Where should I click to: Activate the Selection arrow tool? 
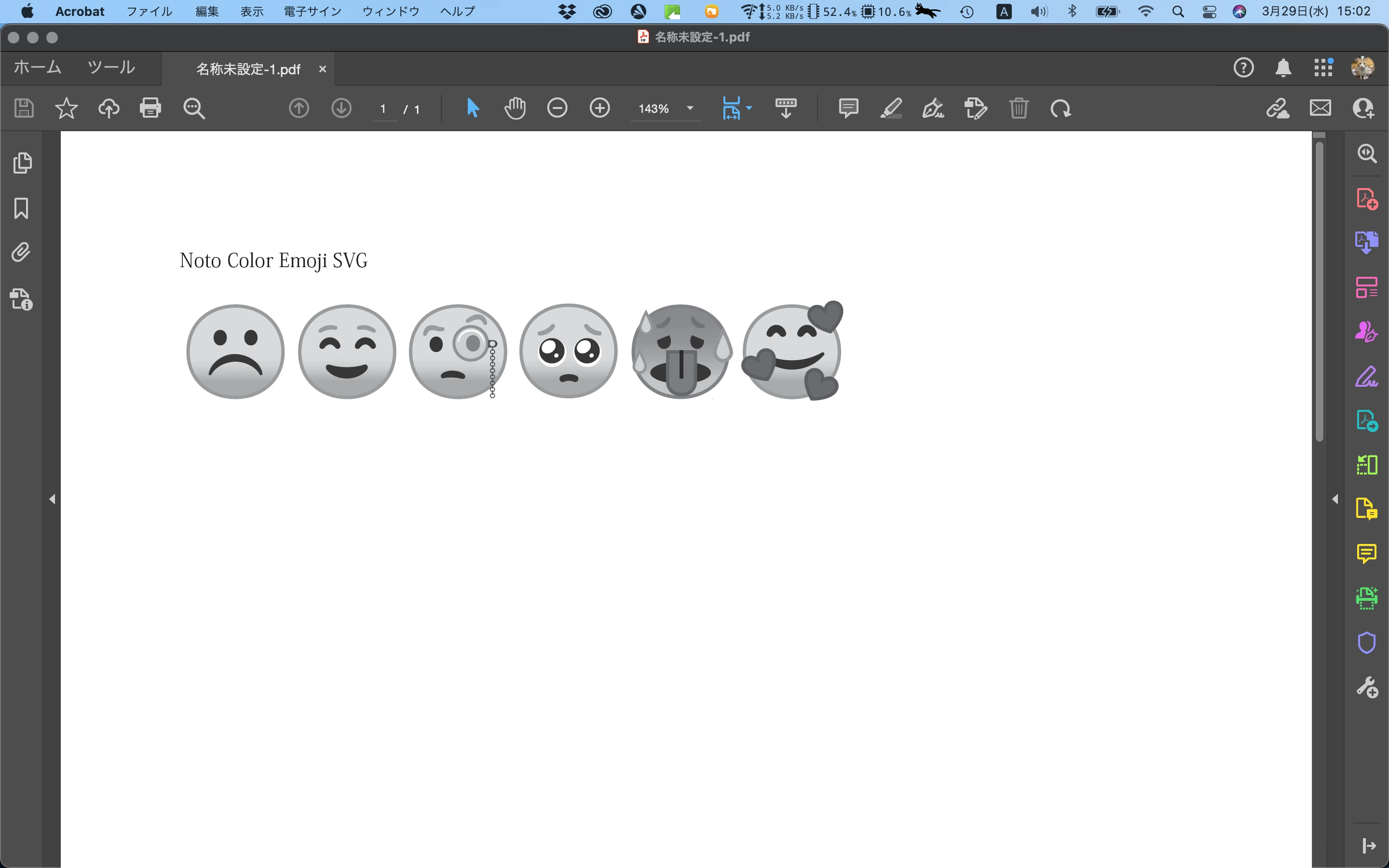click(472, 108)
